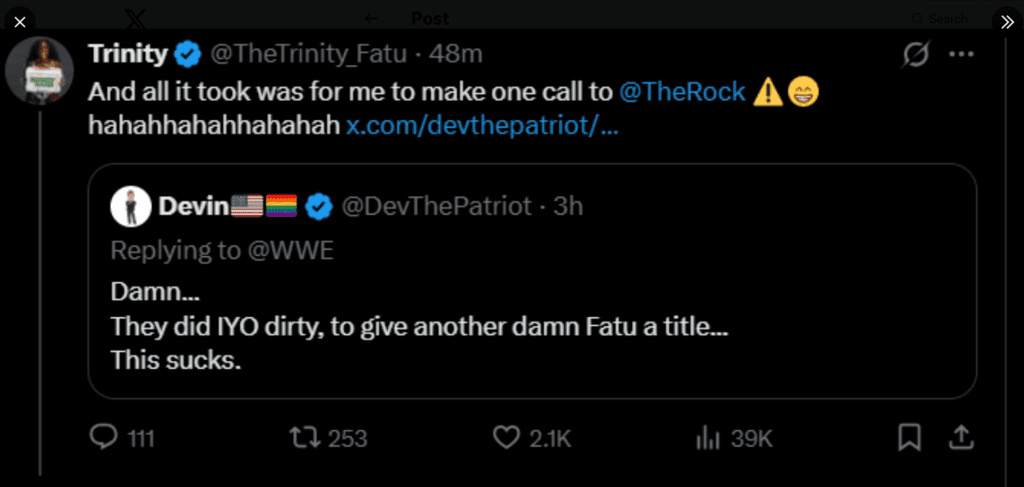This screenshot has height=487, width=1024.
Task: Like the post with the heart icon
Action: tap(508, 437)
